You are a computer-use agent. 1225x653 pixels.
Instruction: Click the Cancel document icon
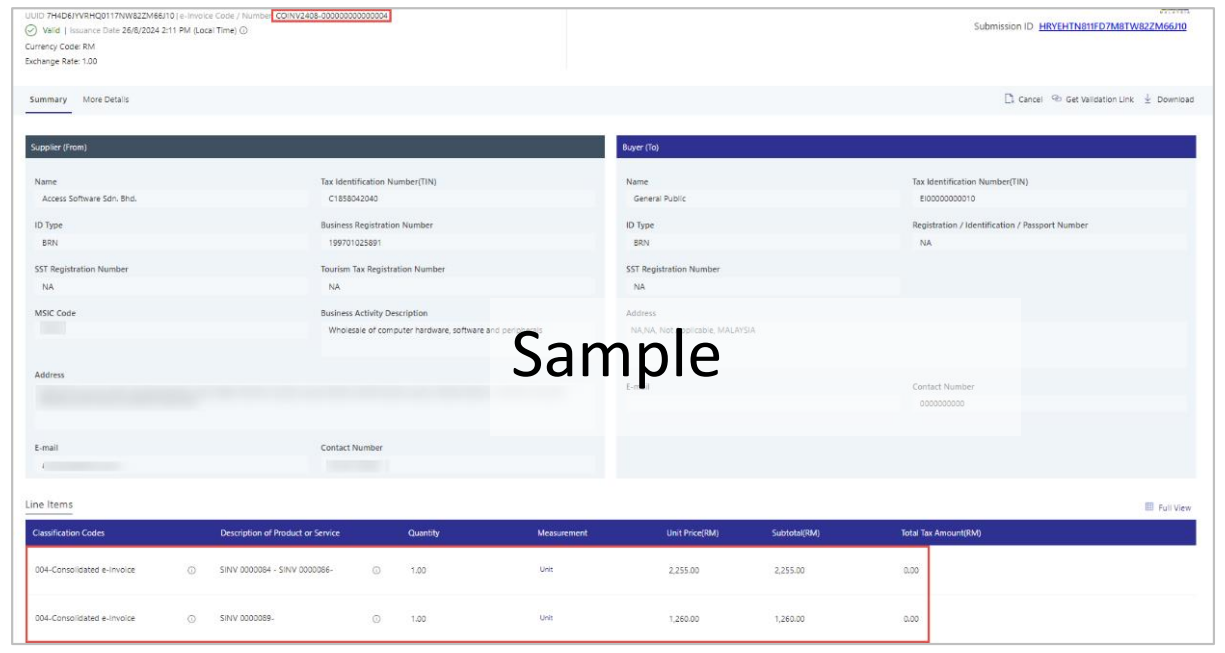tap(1010, 100)
